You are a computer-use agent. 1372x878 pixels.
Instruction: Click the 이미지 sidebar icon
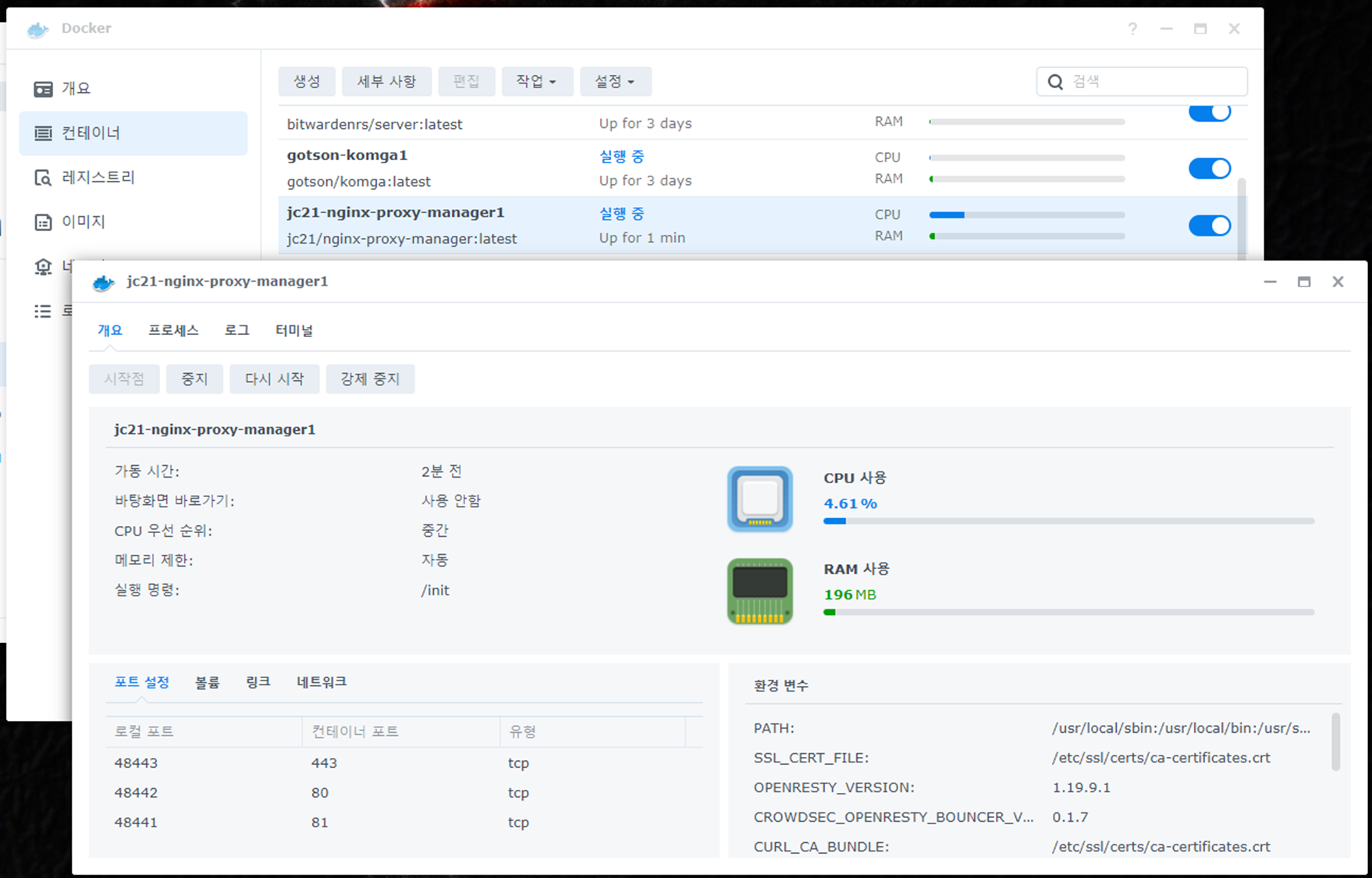click(x=43, y=222)
